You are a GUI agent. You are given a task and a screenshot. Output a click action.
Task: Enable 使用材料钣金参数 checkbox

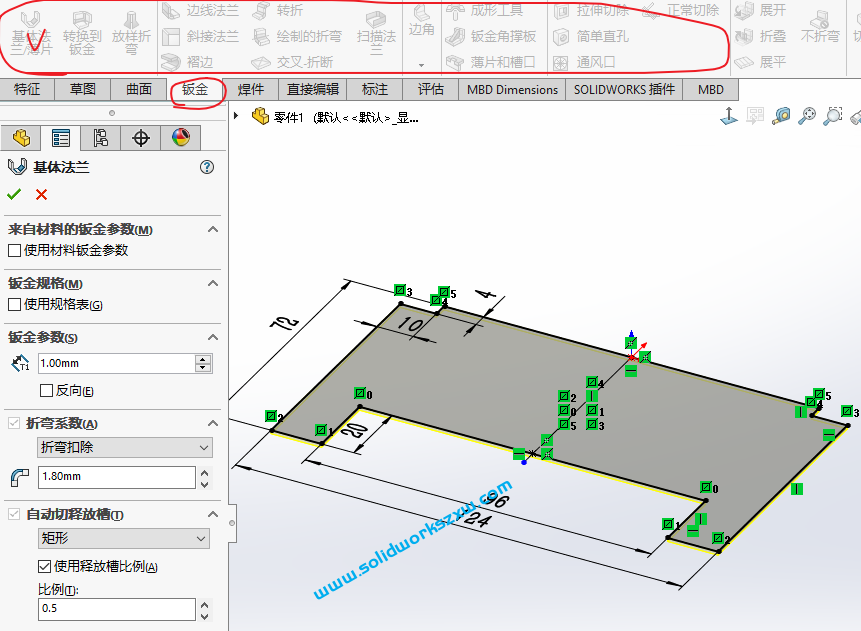point(13,249)
